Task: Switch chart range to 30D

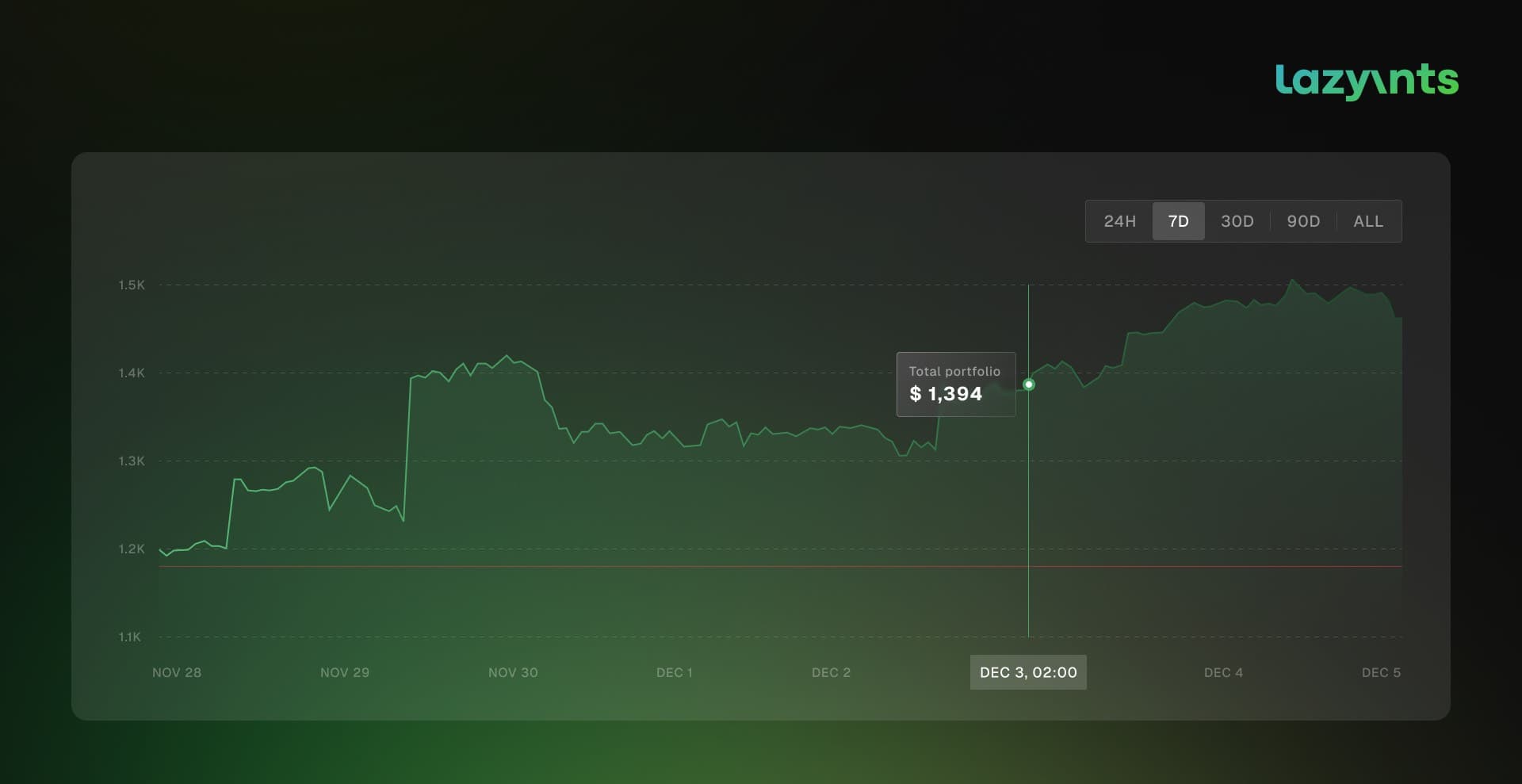Action: point(1237,221)
